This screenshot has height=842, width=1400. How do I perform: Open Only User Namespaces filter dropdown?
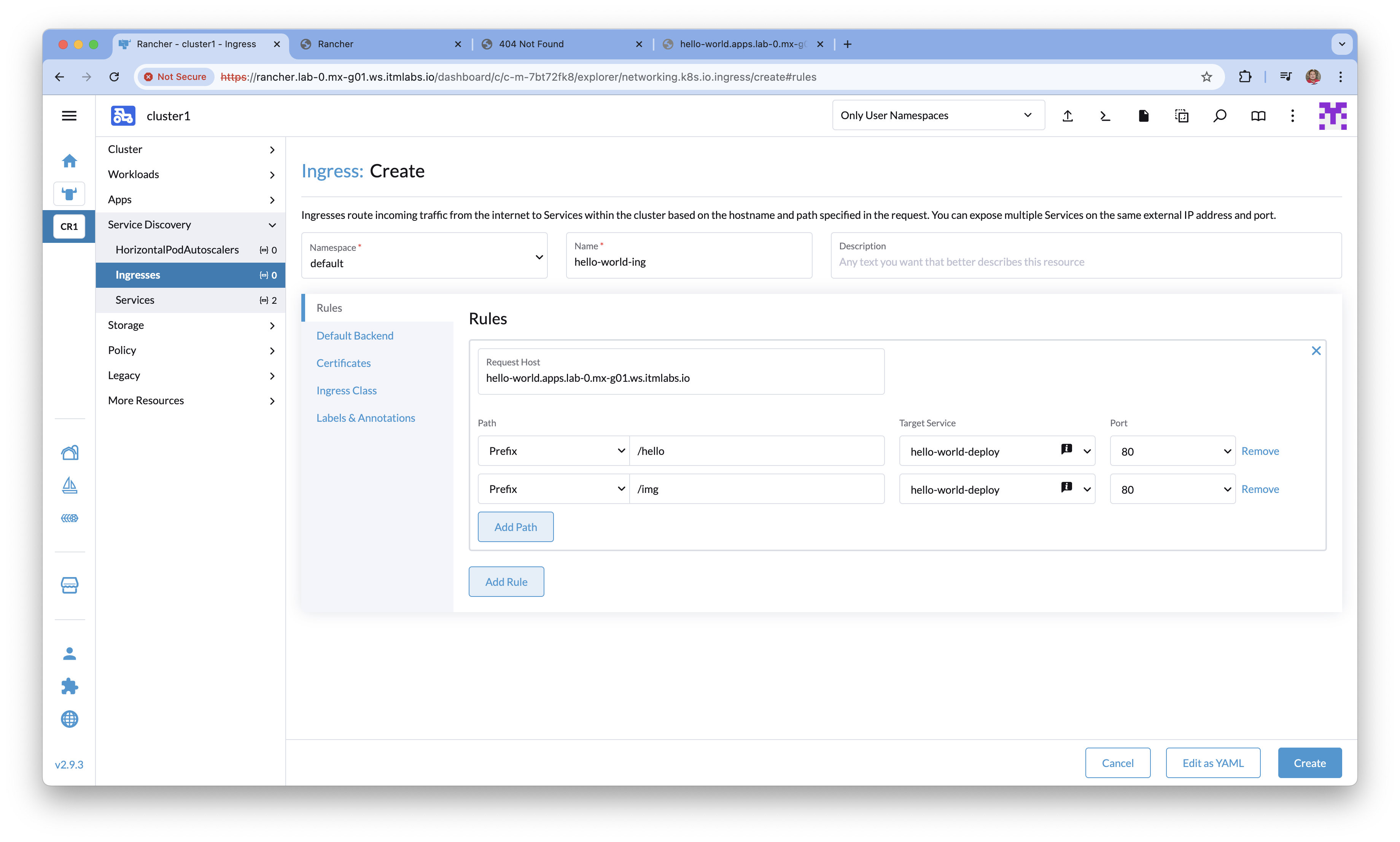[938, 115]
